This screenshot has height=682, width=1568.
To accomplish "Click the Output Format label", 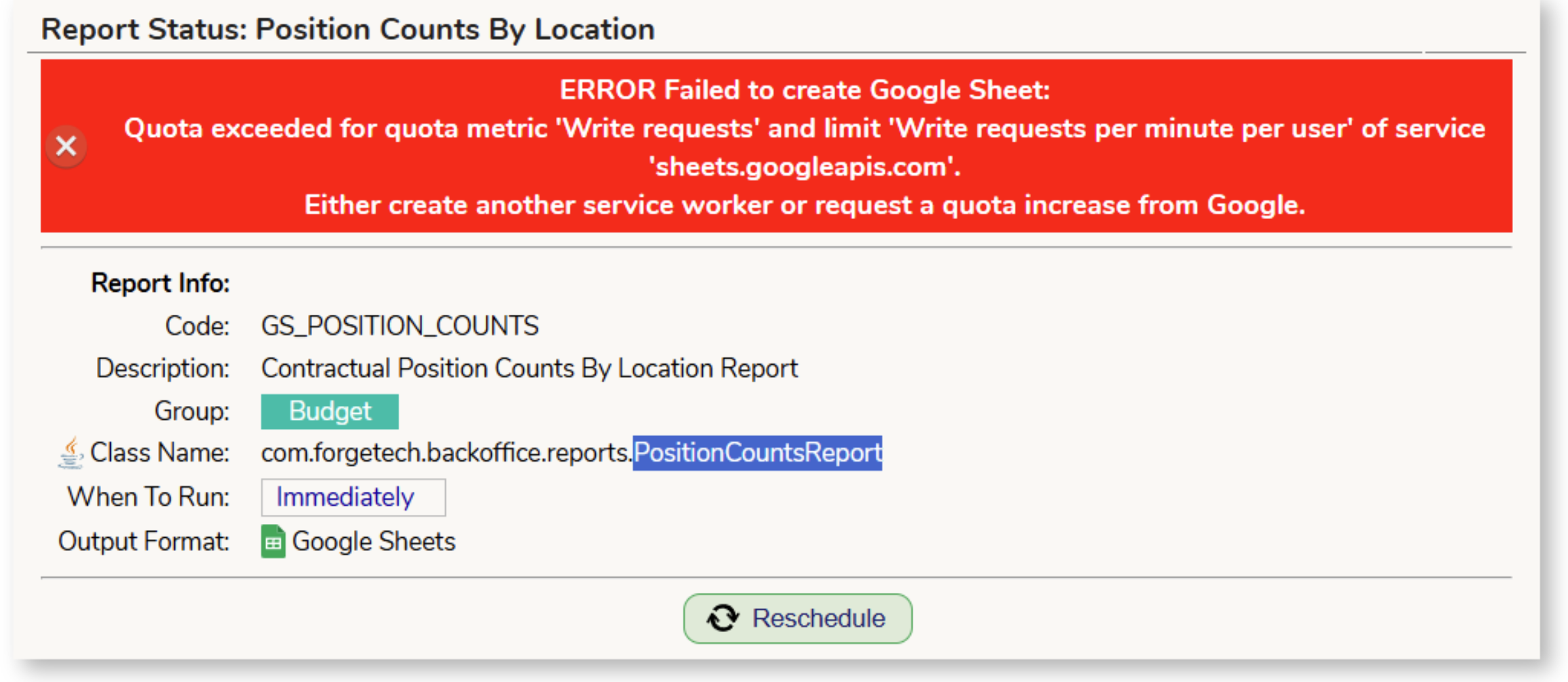I will coord(144,542).
